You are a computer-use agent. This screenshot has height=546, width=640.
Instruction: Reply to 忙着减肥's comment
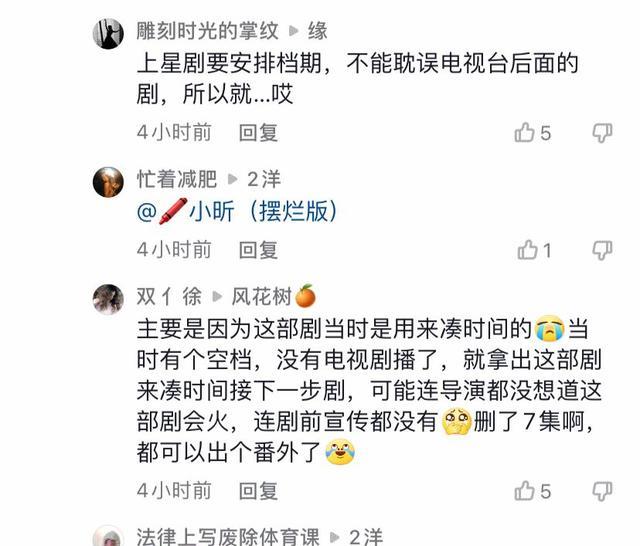click(x=258, y=250)
